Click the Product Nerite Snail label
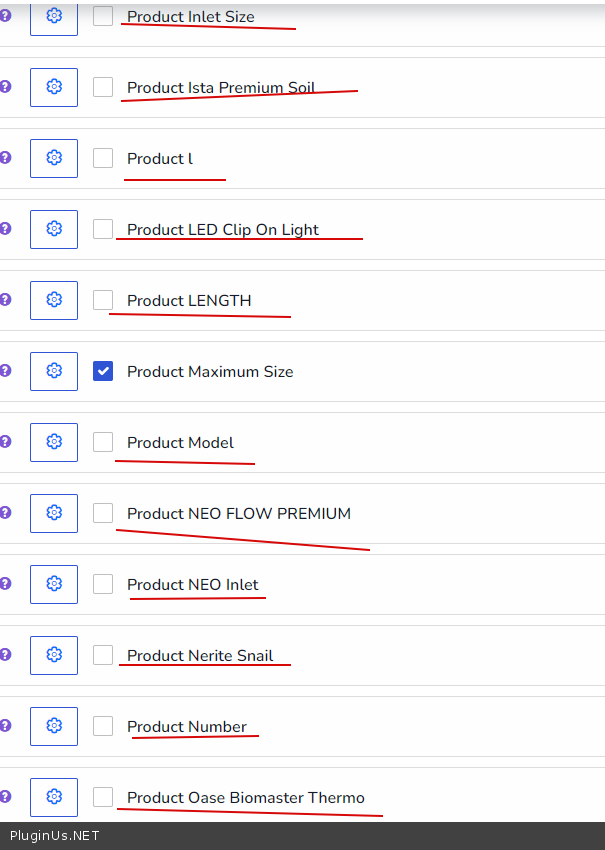The width and height of the screenshot is (605, 850). tap(200, 656)
